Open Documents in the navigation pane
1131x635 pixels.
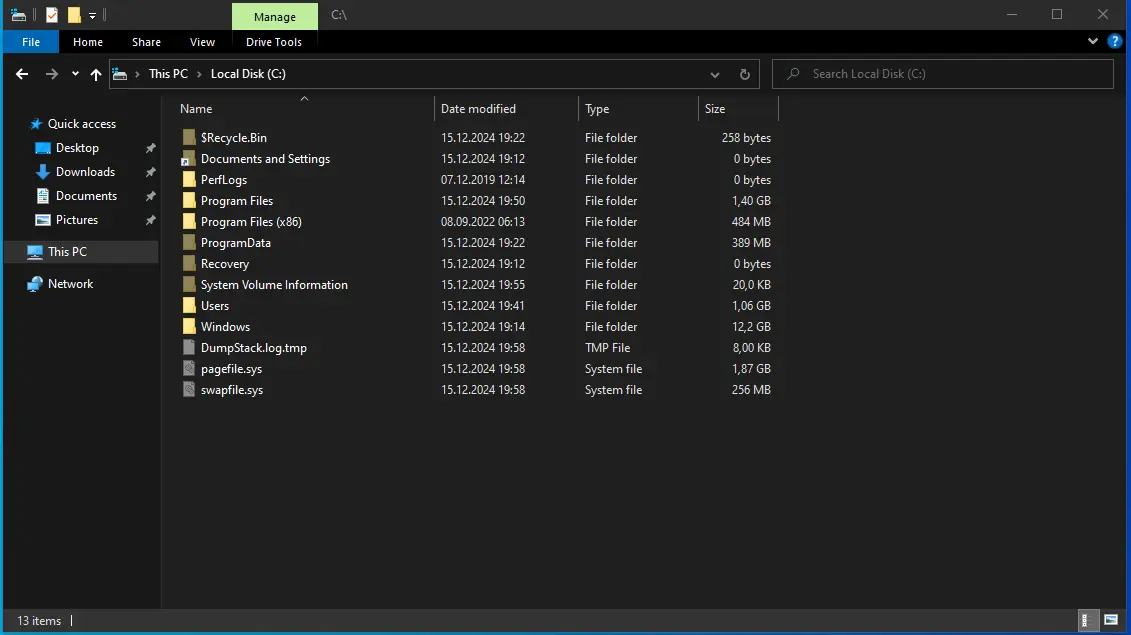point(86,196)
